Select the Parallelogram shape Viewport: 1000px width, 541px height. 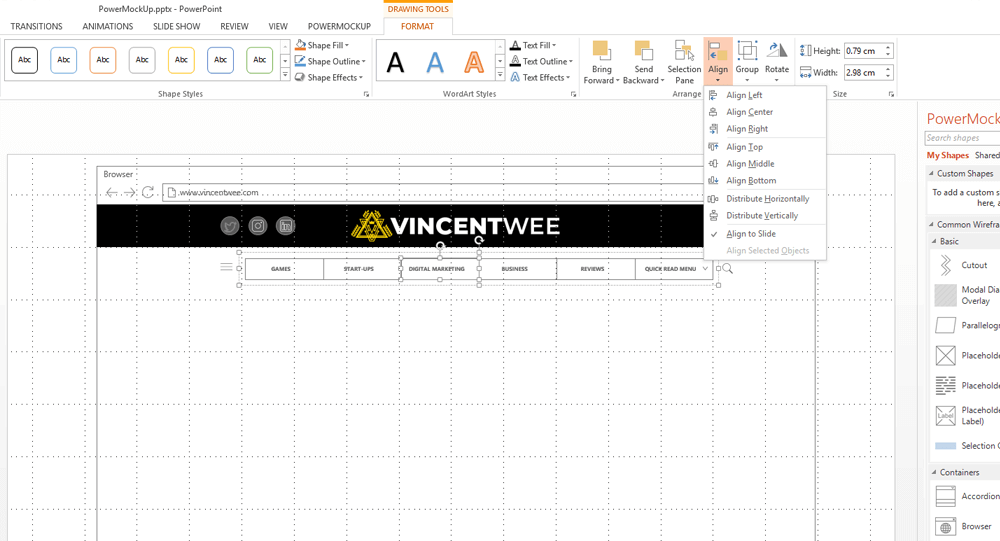pos(945,325)
